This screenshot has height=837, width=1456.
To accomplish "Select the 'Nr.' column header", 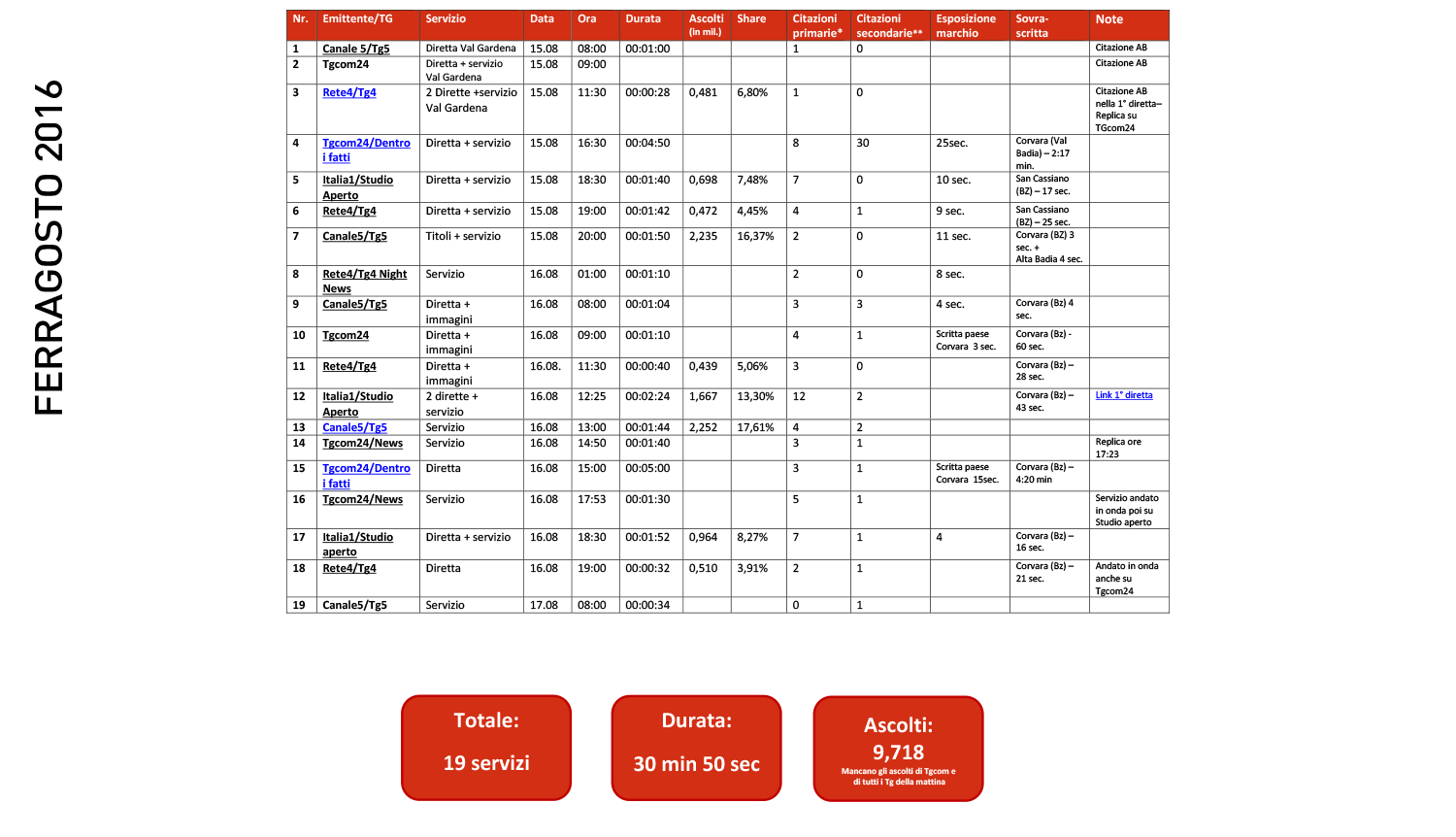I will 301,25.
